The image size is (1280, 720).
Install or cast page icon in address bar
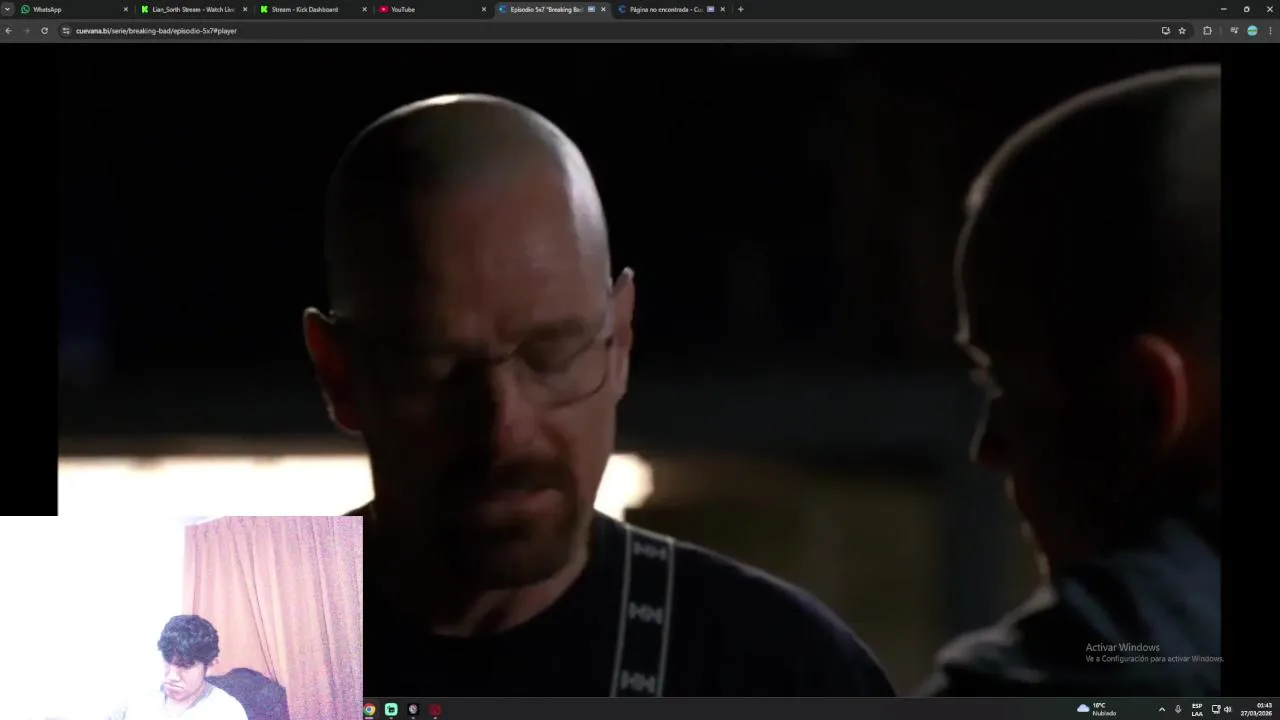point(1165,31)
